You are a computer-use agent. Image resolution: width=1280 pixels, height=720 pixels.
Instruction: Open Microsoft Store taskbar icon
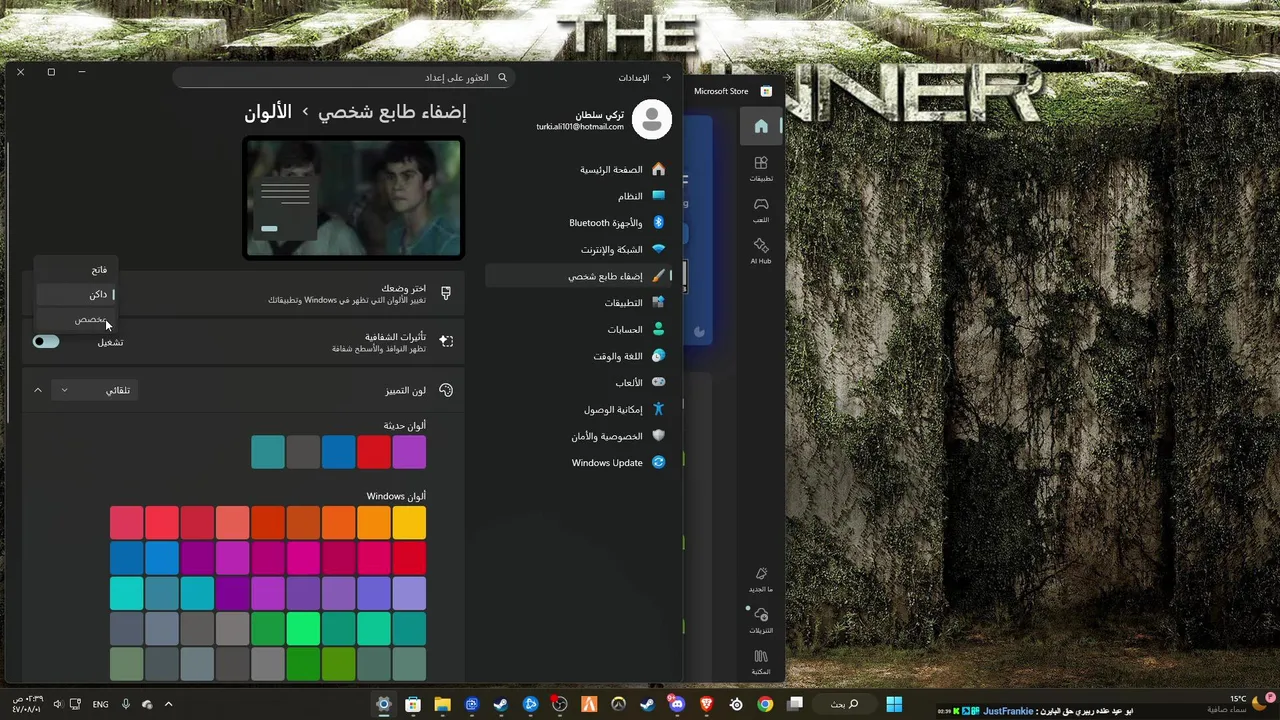[412, 704]
